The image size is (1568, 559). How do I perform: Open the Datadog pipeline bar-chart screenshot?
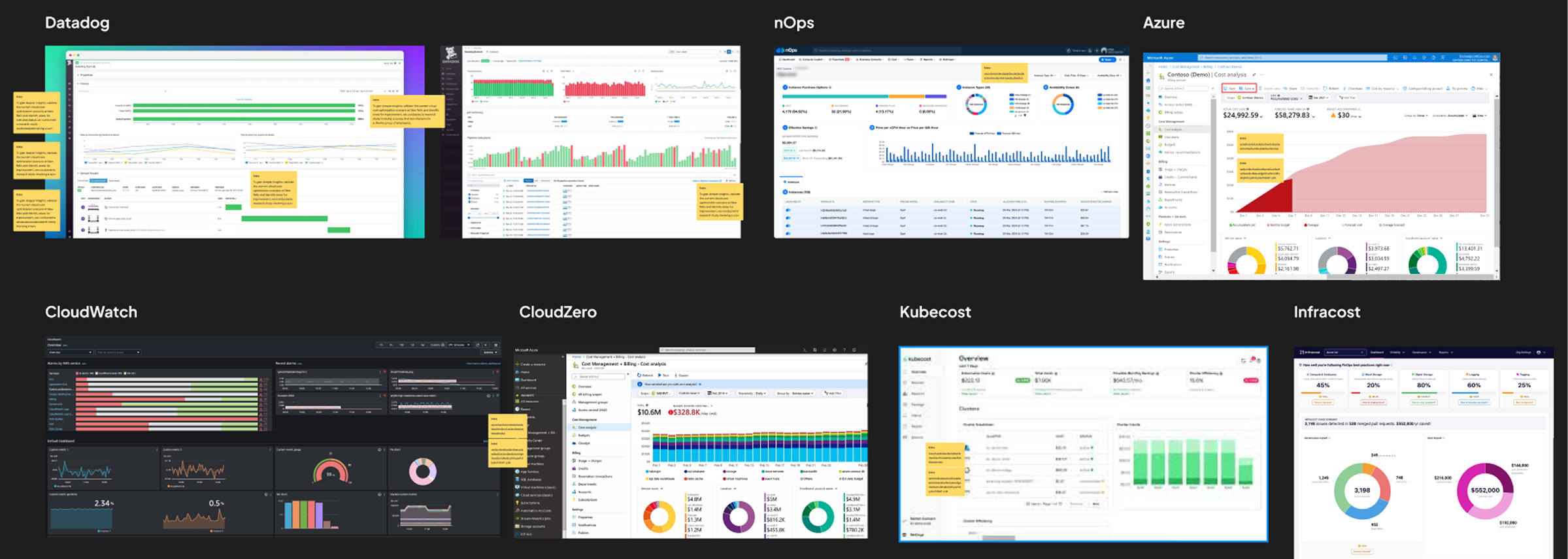point(591,142)
